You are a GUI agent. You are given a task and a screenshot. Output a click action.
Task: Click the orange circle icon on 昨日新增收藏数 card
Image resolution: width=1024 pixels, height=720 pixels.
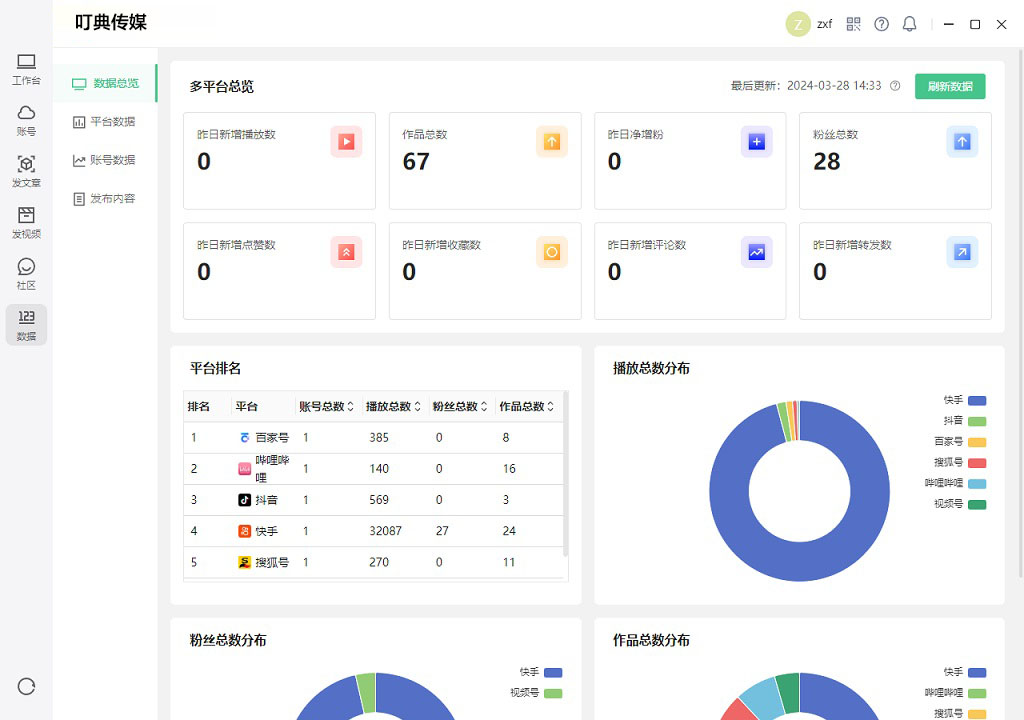pos(552,252)
